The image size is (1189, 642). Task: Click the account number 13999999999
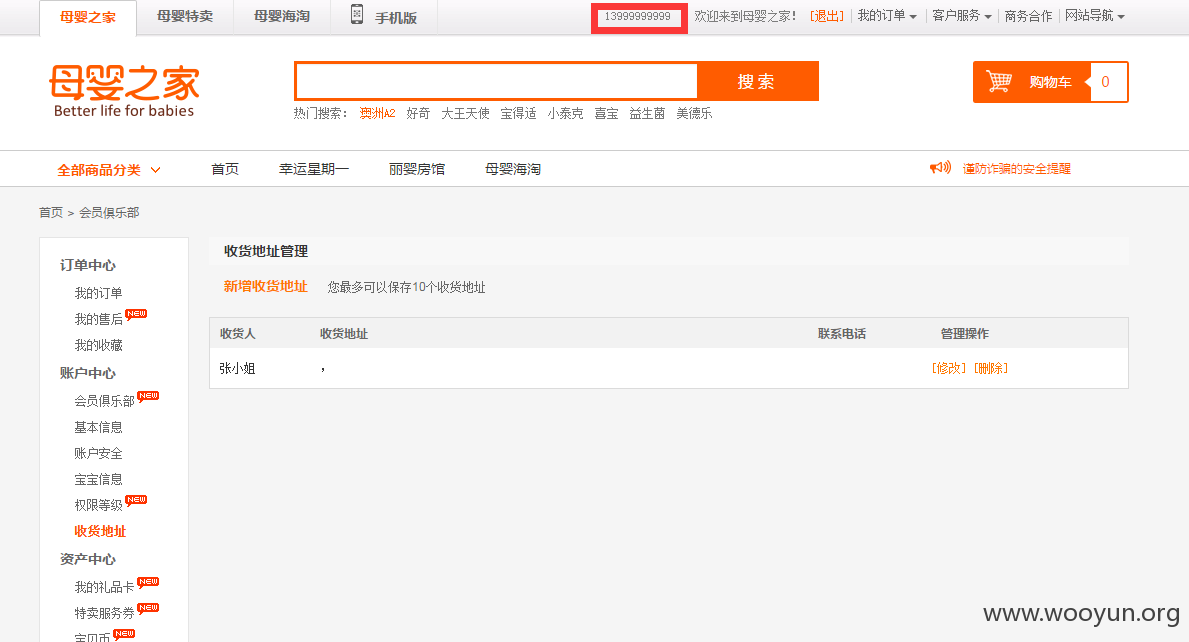[638, 16]
